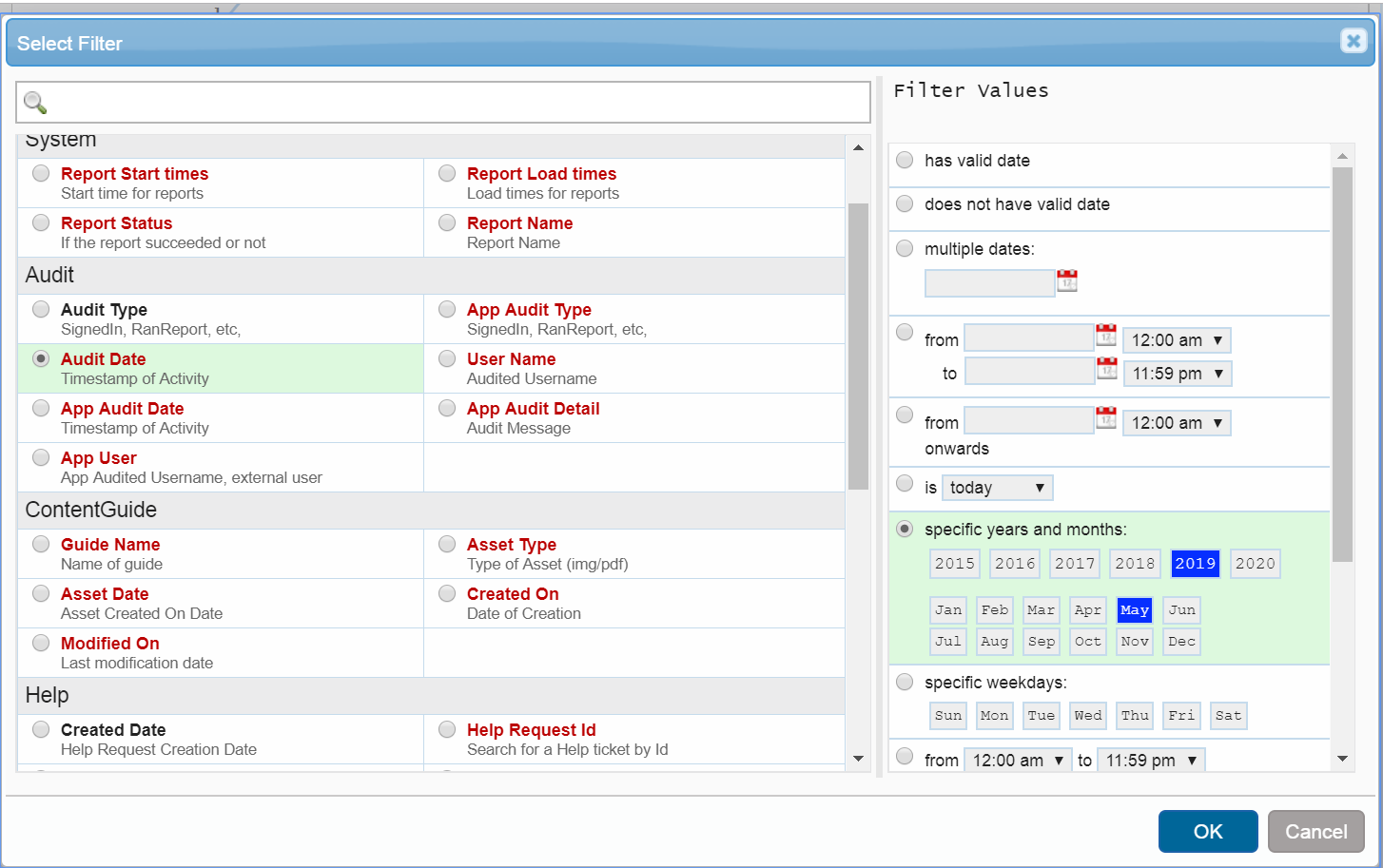Screen dimensions: 1383x868
Task: Open the 11:59 pm time dropdown under 'to'
Action: [x=1177, y=374]
